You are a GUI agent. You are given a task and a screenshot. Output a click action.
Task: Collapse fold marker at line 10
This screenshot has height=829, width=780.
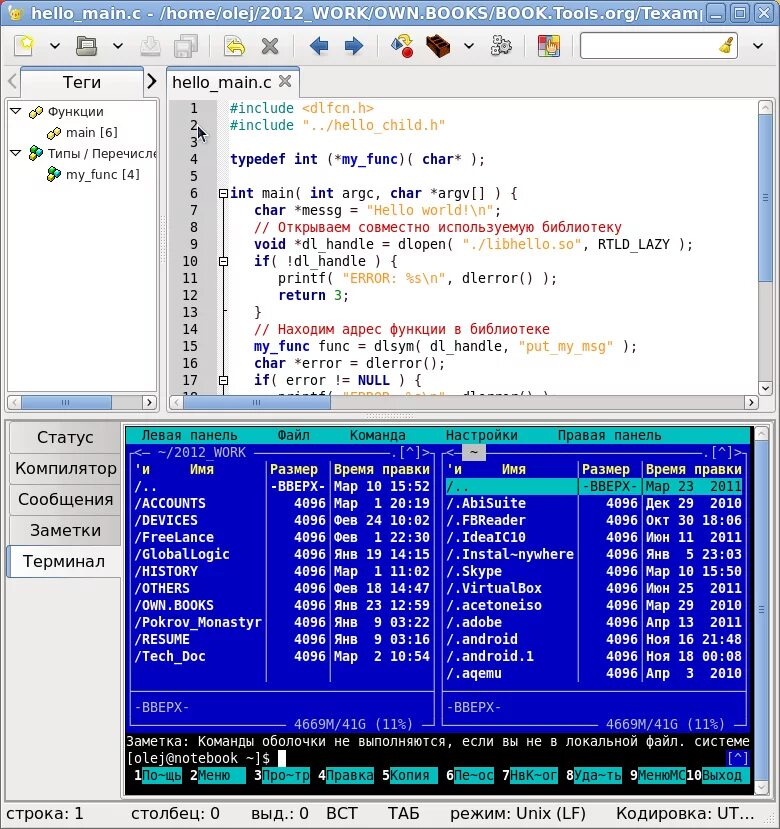[x=223, y=261]
